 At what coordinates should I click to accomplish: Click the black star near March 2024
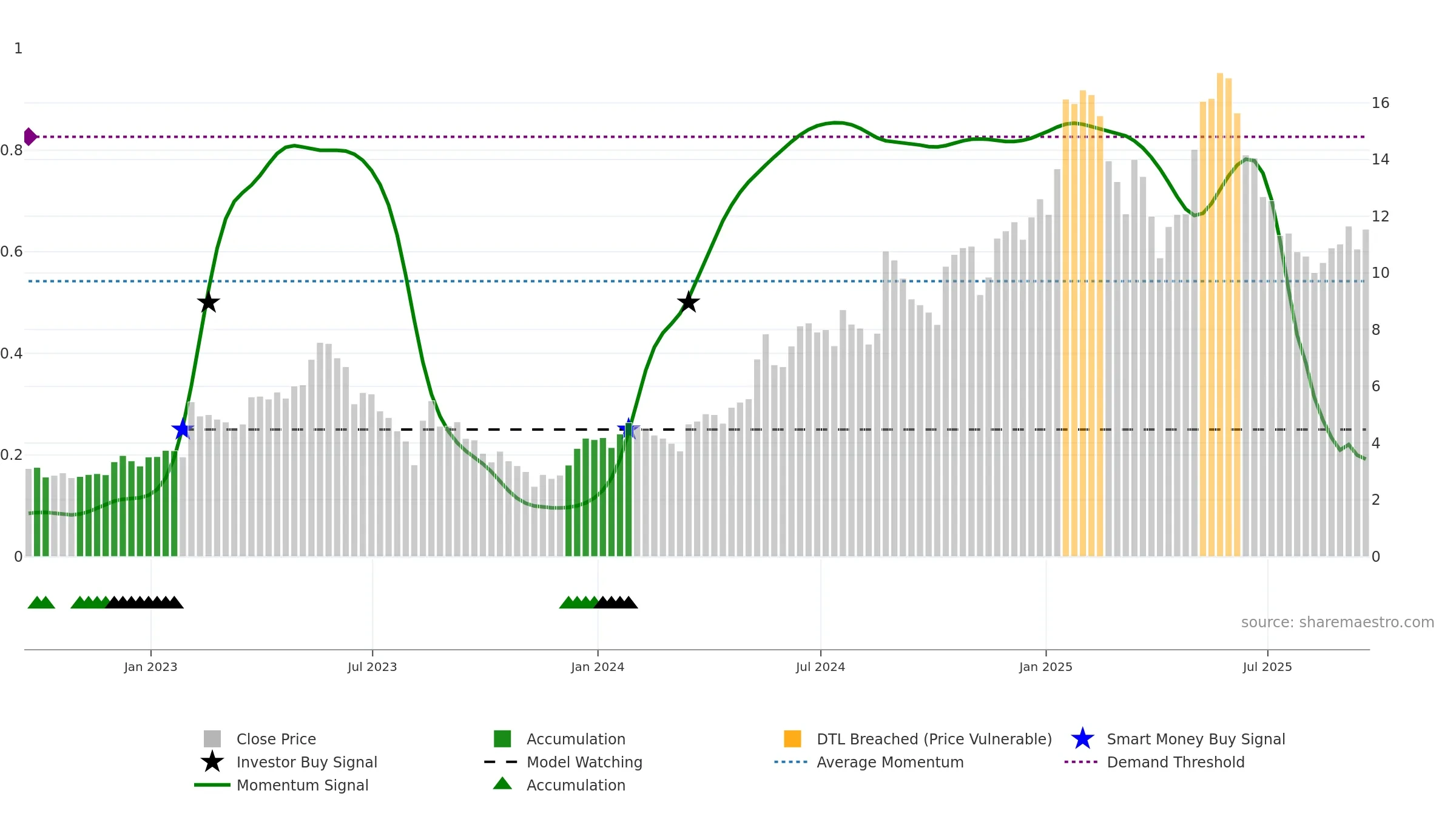click(x=689, y=302)
